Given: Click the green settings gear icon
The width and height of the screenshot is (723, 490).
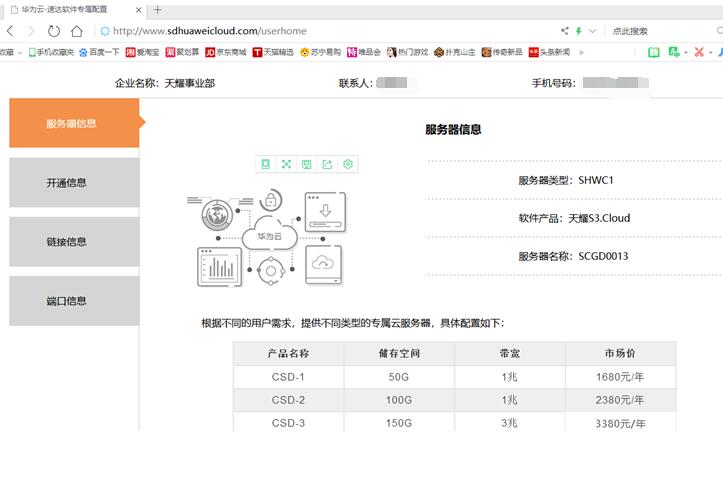Looking at the screenshot, I should tap(348, 164).
